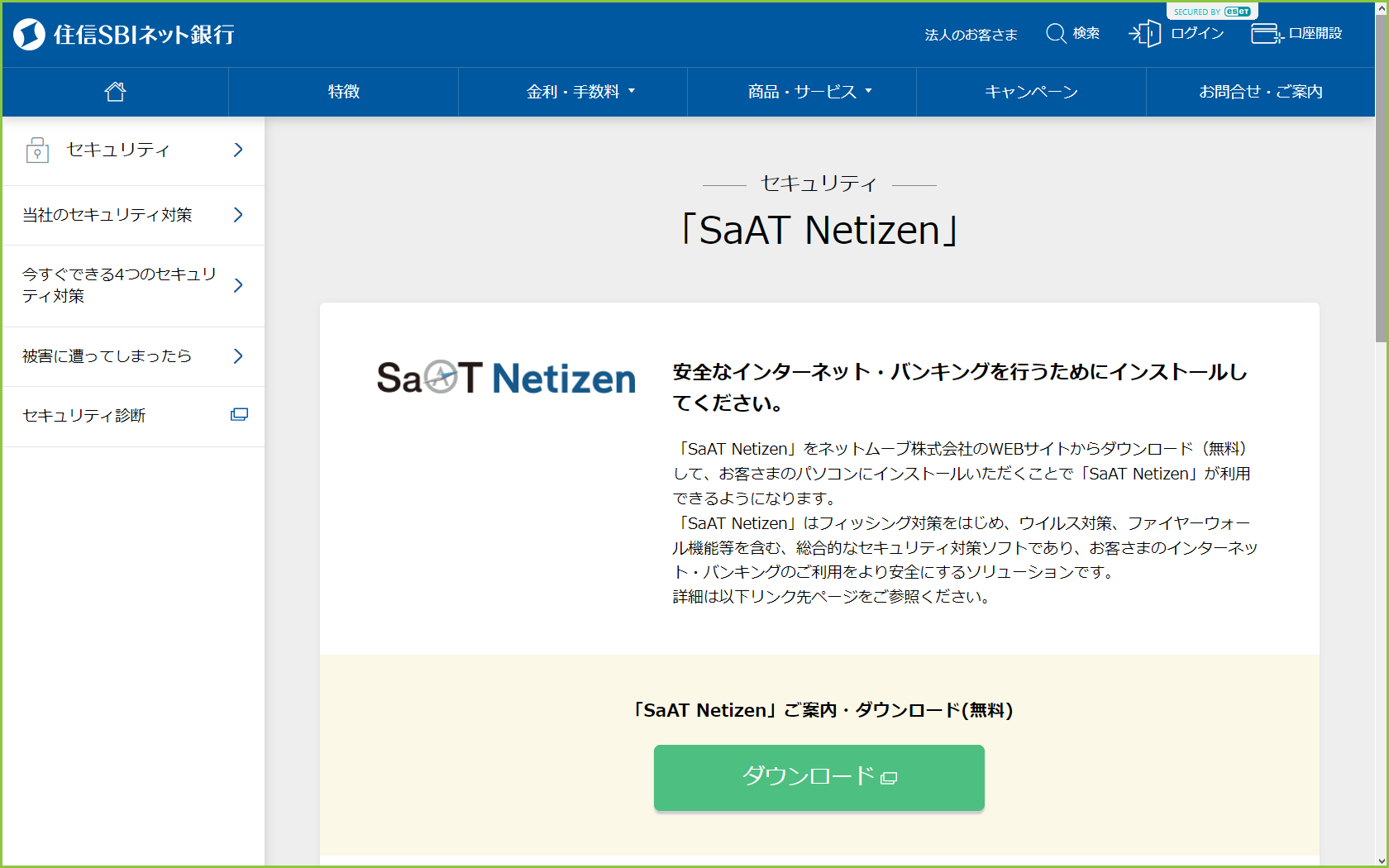Click the 「SaAT Netizen」 page title

(819, 230)
